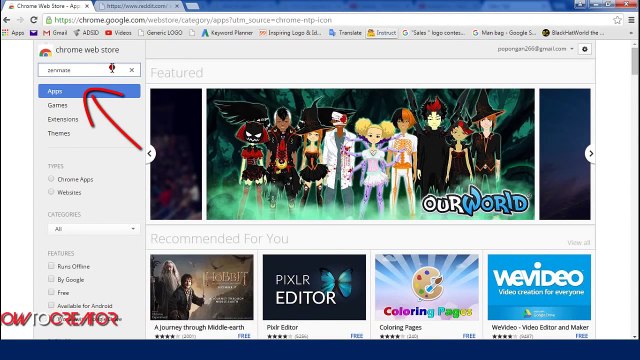Viewport: 640px width, 360px height.
Task: Open A Journey through Middle-earth title link
Action: tap(199, 327)
